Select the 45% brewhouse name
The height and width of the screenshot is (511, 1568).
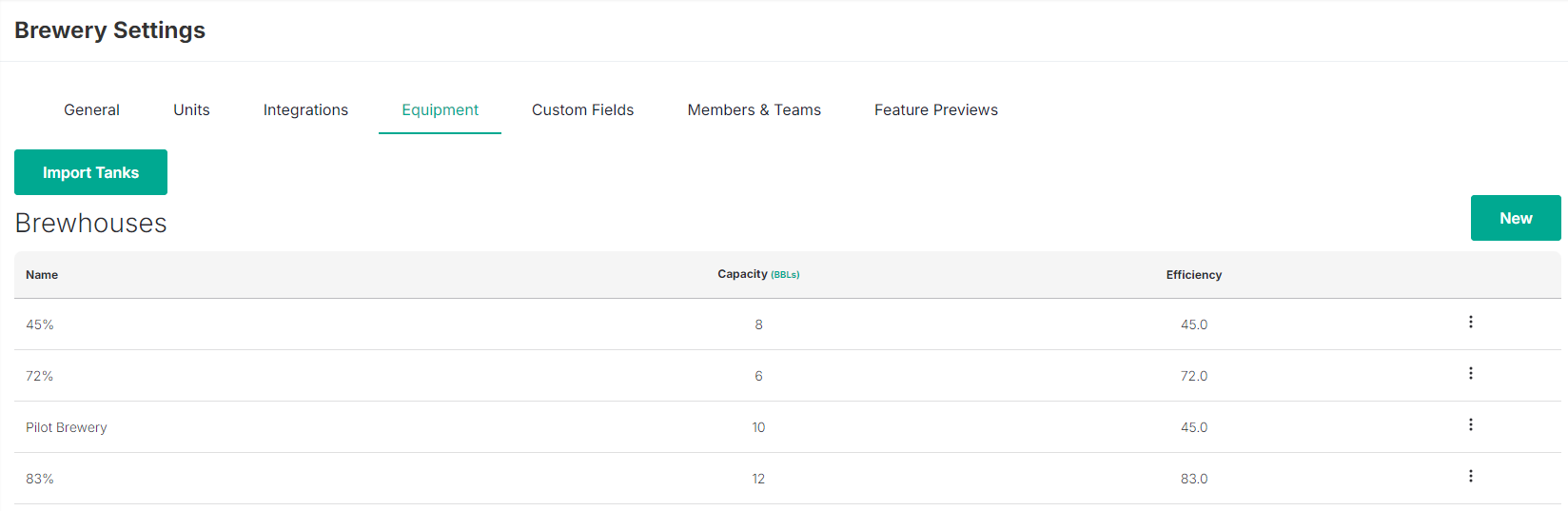click(40, 324)
